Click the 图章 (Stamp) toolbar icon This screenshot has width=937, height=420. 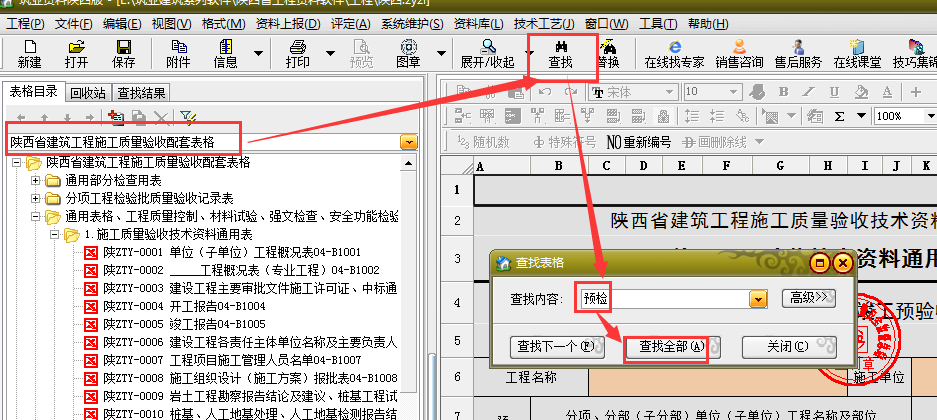pos(408,53)
